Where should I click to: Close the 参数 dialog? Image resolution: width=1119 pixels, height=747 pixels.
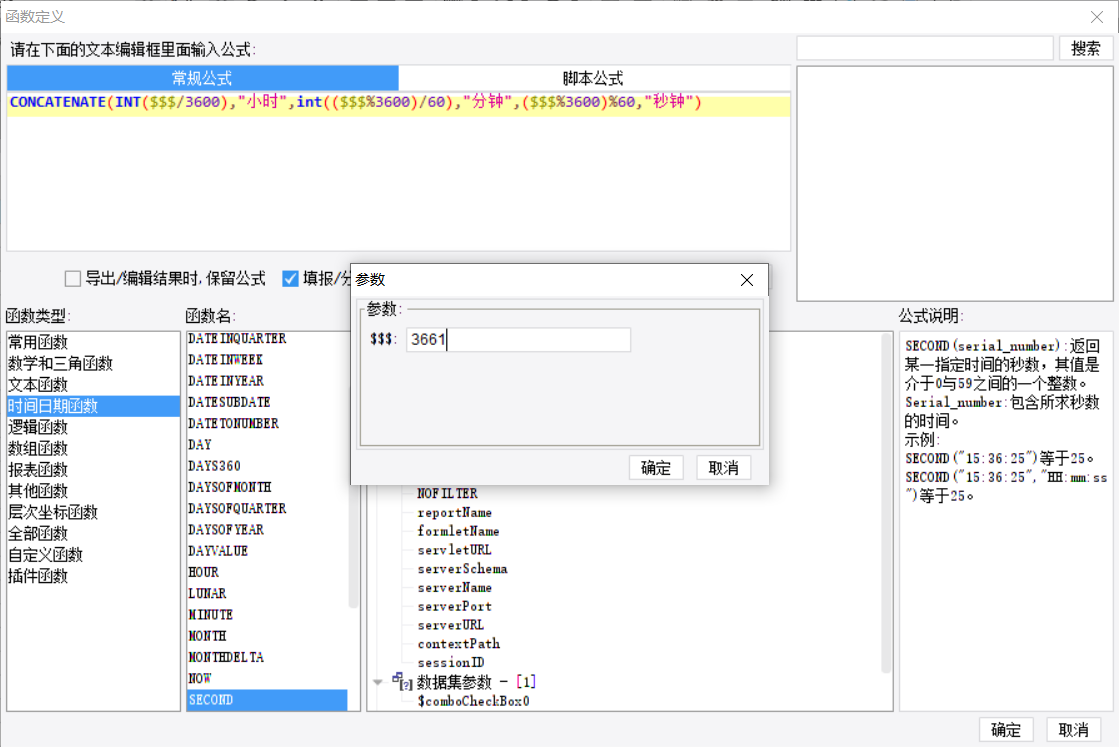(746, 280)
